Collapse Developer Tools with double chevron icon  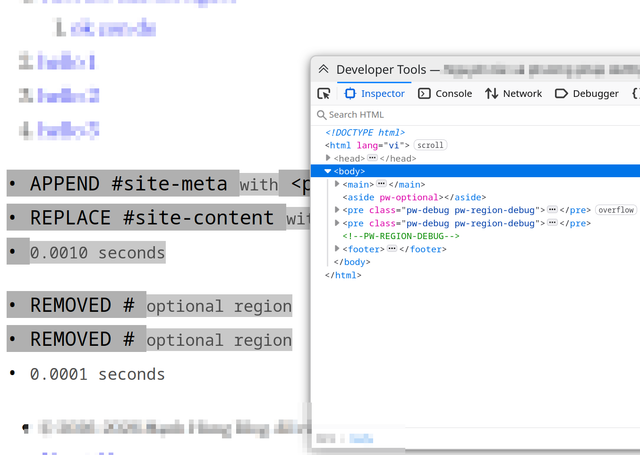point(324,69)
